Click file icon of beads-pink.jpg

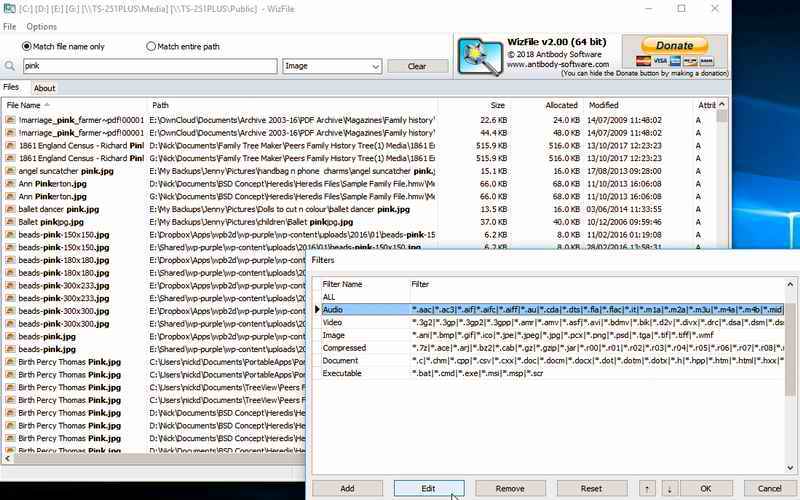coord(10,337)
